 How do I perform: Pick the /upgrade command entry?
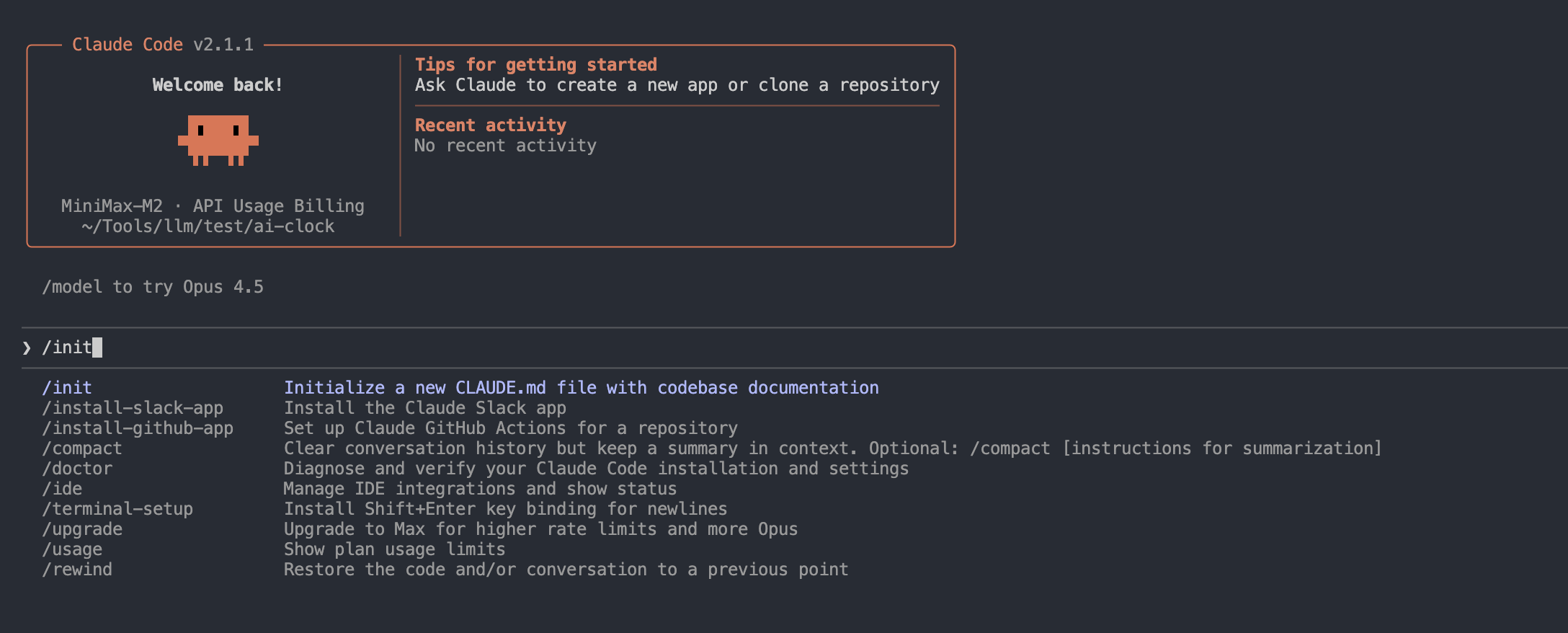click(82, 529)
